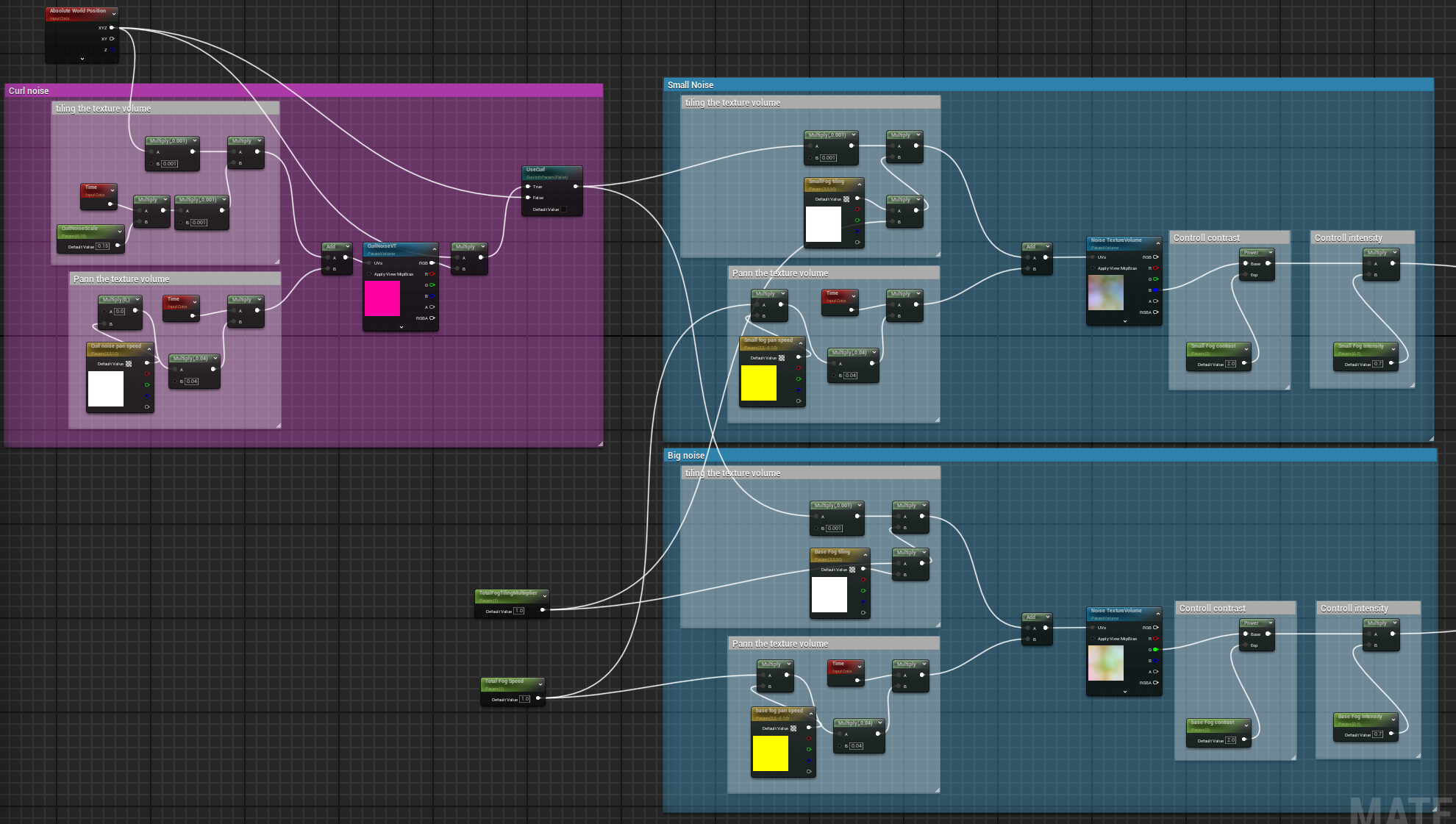
Task: Click the False input pin on UseCurl
Action: [528, 198]
